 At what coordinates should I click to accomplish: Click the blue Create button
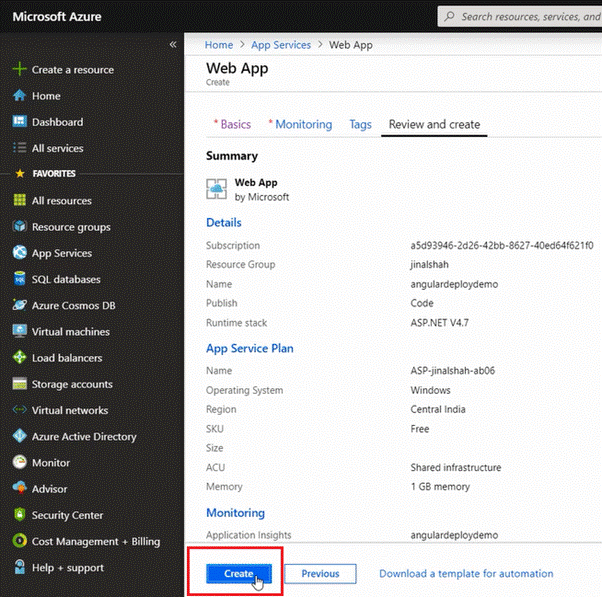tap(239, 574)
